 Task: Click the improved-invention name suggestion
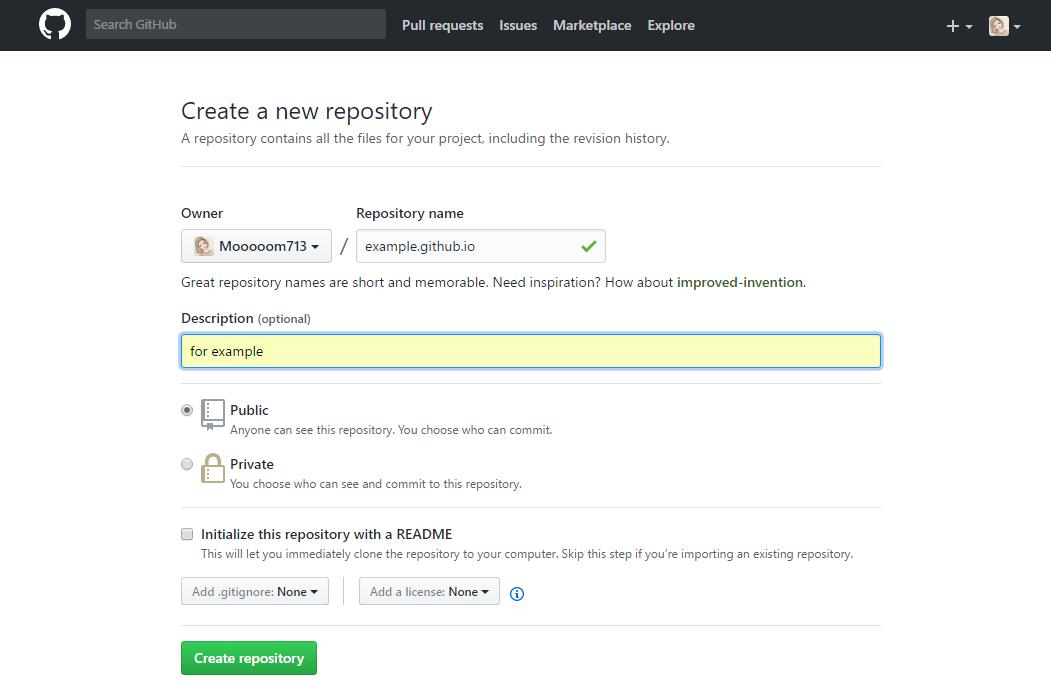pos(739,282)
